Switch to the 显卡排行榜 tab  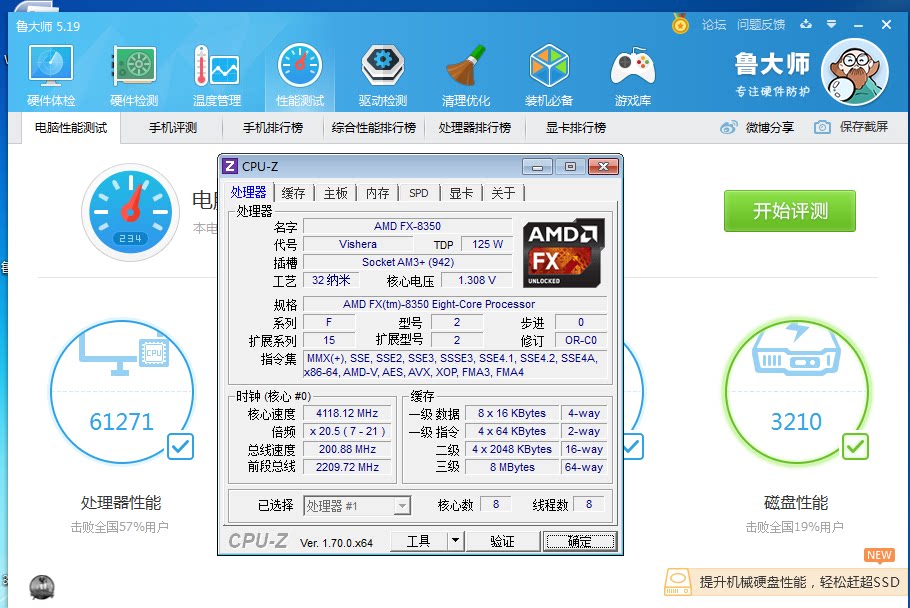(x=576, y=128)
